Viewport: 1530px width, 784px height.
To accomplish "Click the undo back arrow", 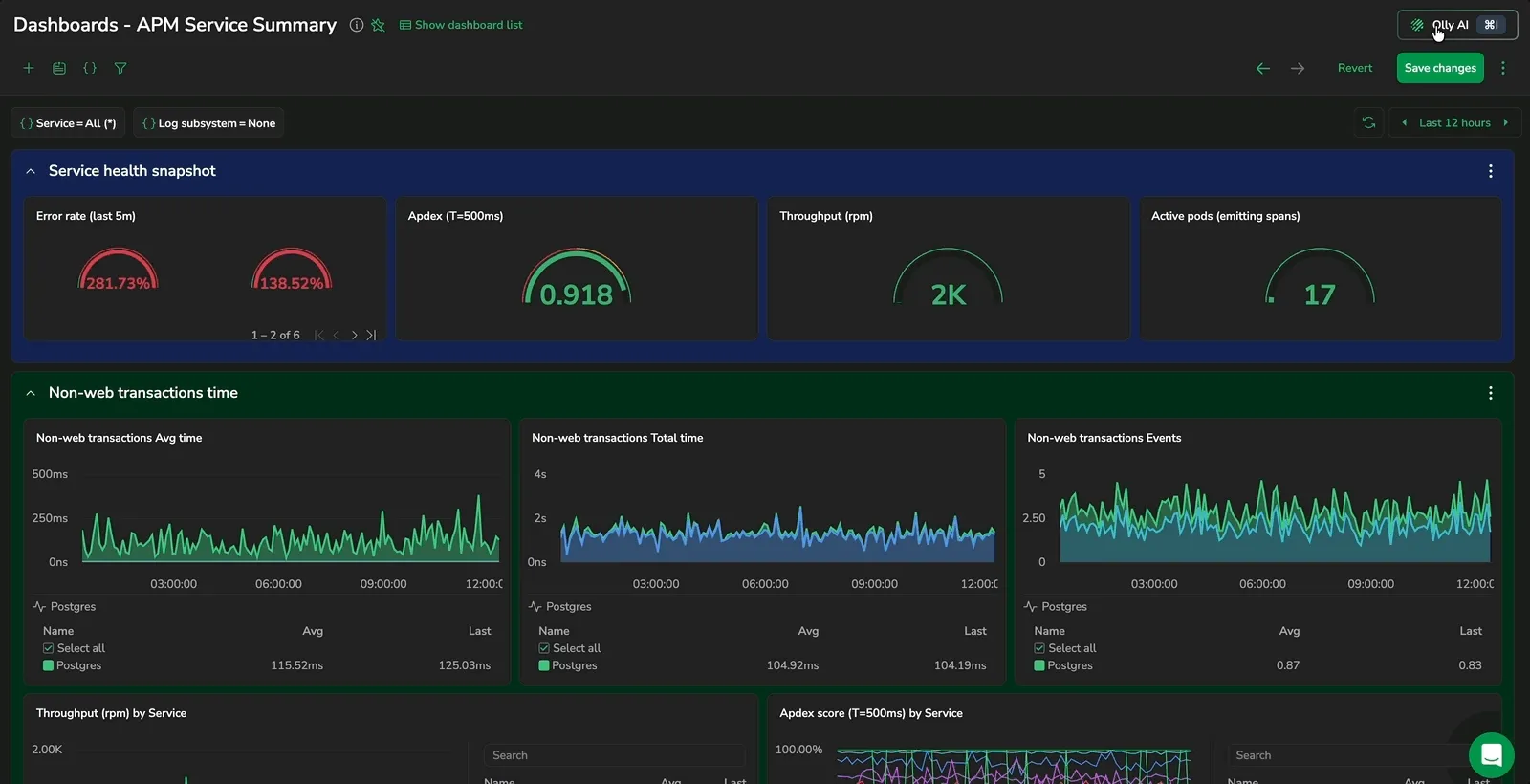I will point(1263,68).
